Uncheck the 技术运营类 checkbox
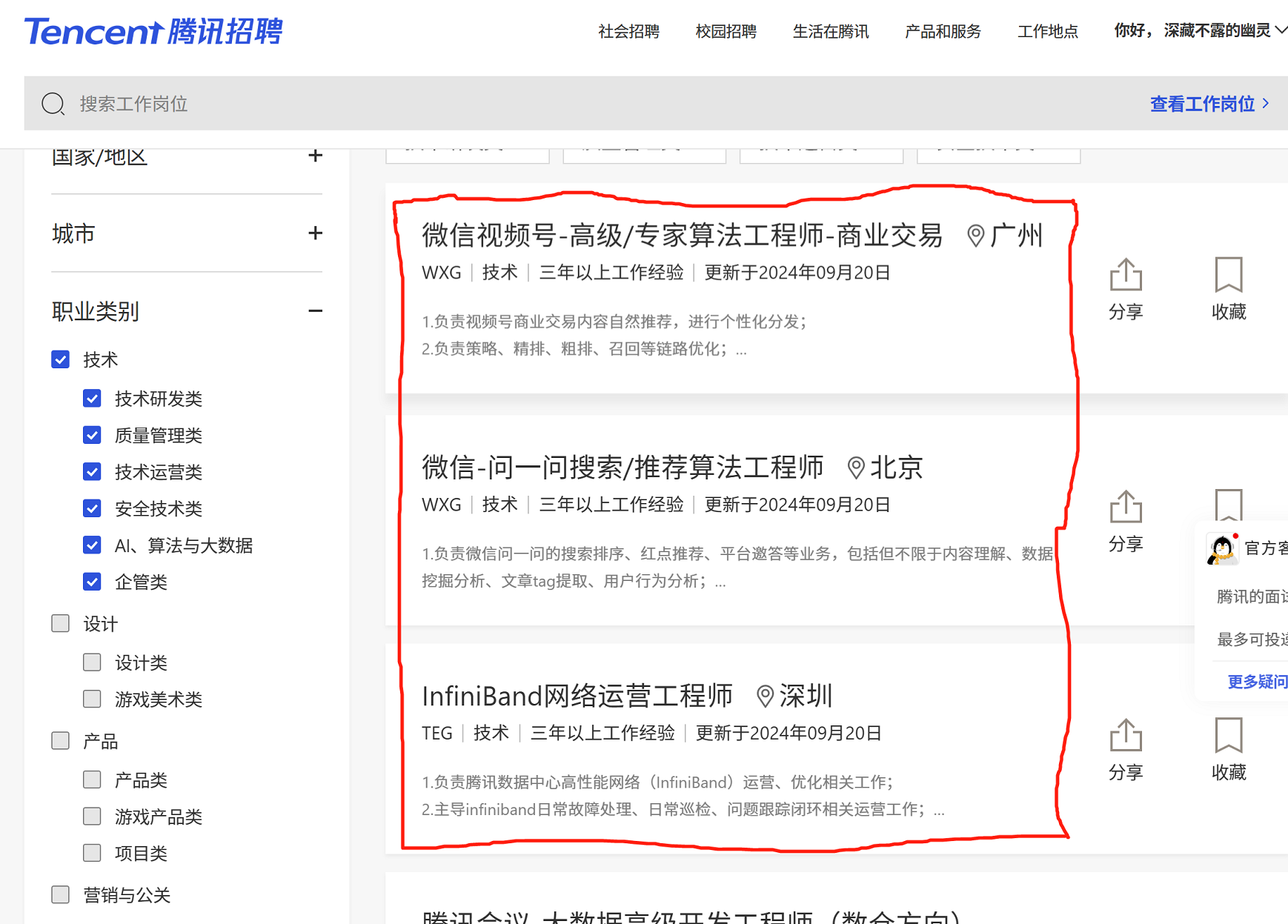 click(92, 472)
